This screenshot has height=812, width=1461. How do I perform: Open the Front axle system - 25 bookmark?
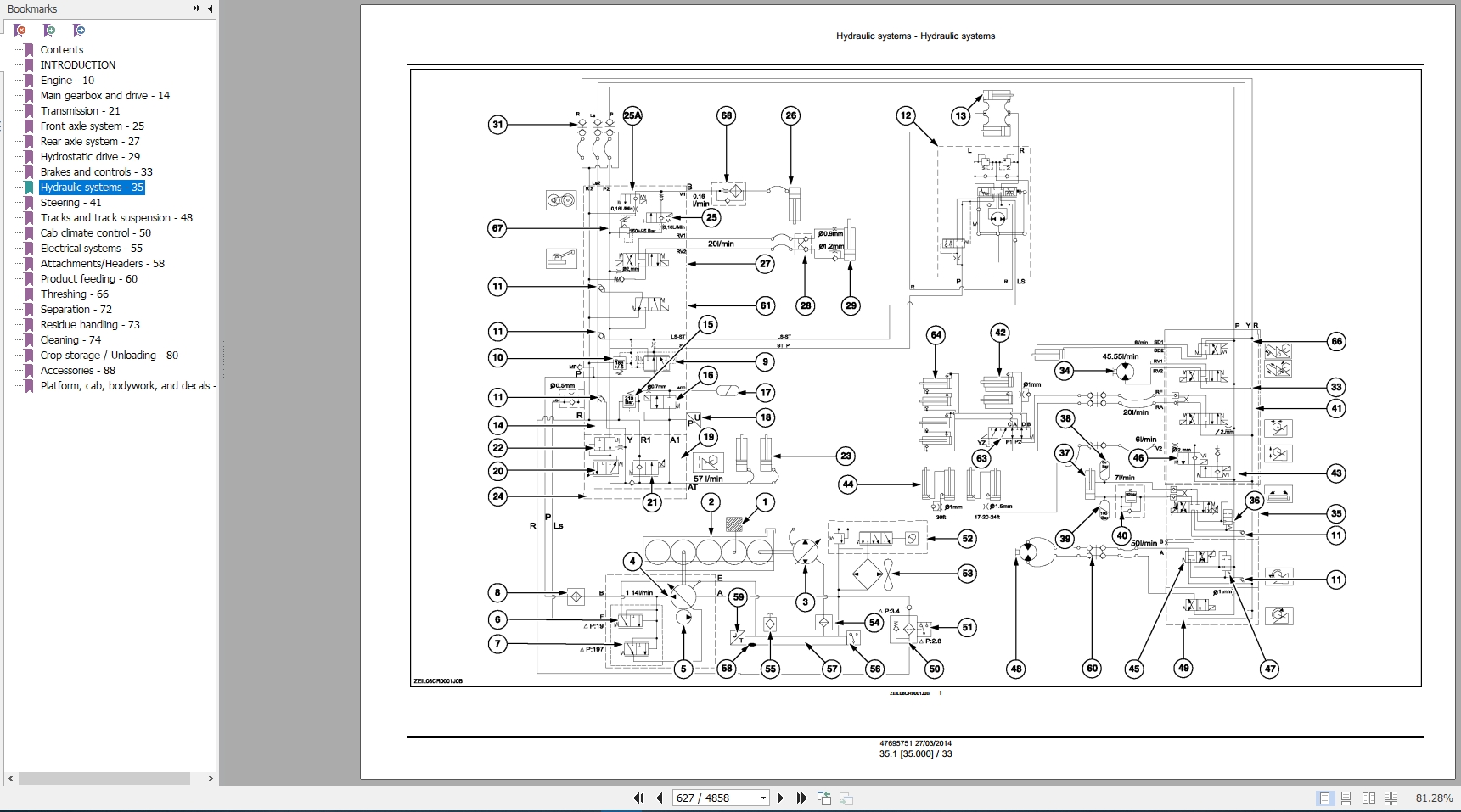coord(93,126)
